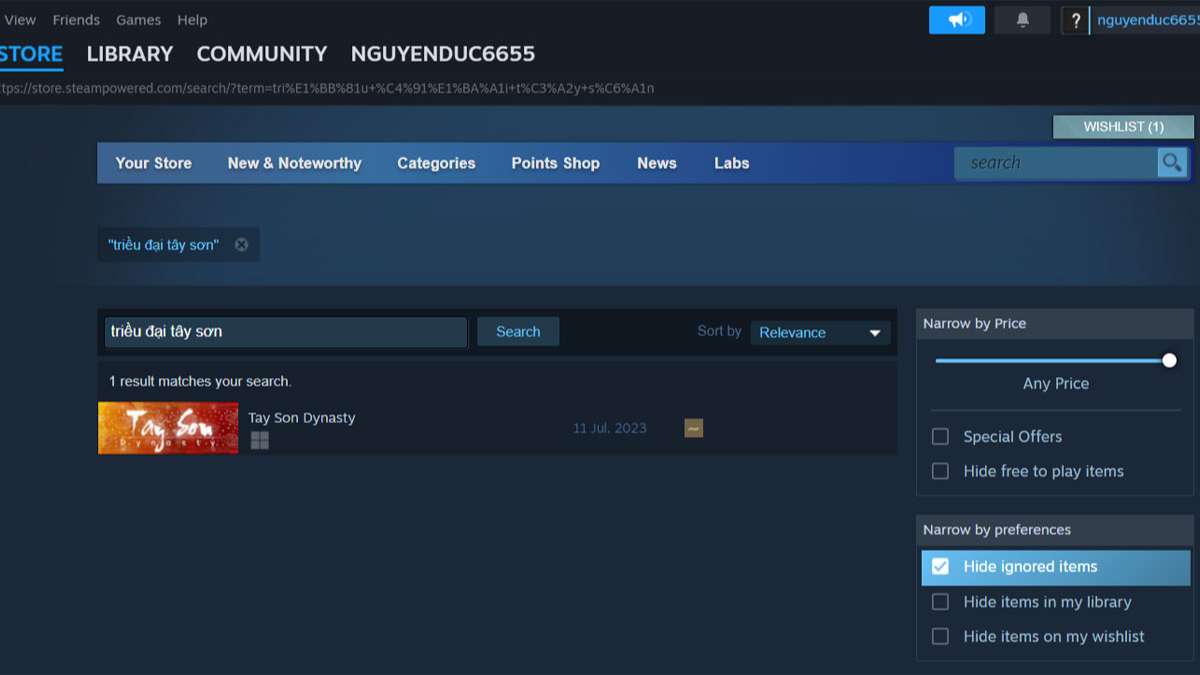This screenshot has width=1200, height=675.
Task: Click the review score icon on Tay Son Dynasty row
Action: pyautogui.click(x=693, y=428)
